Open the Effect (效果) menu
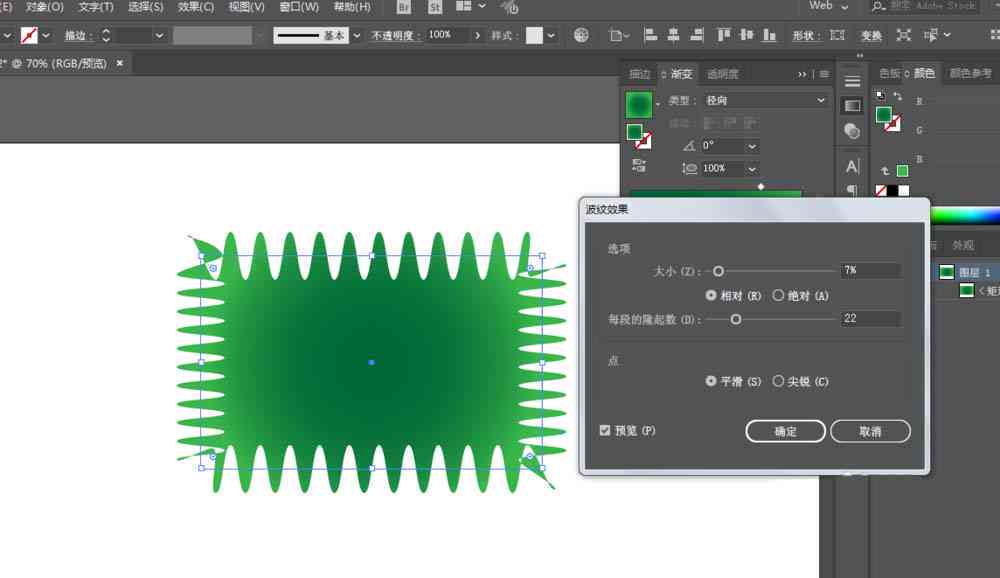This screenshot has height=578, width=1000. click(196, 7)
